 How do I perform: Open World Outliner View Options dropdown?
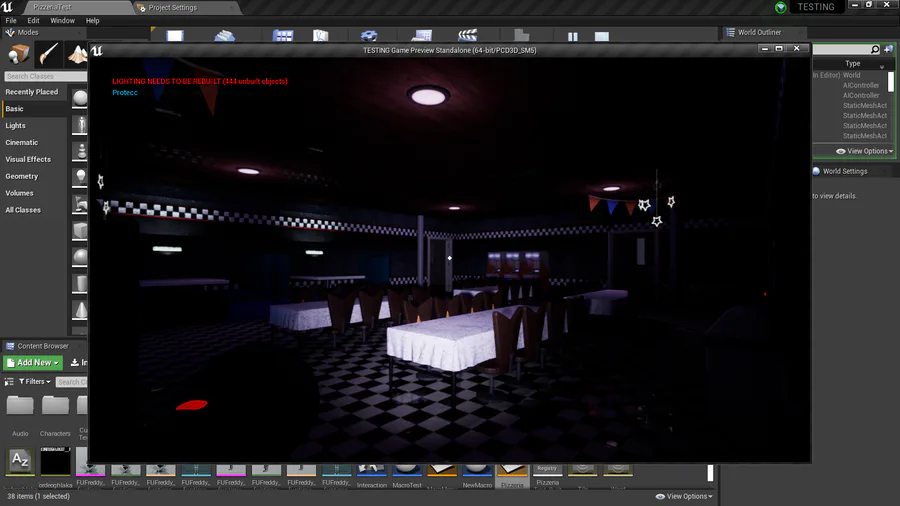[865, 151]
